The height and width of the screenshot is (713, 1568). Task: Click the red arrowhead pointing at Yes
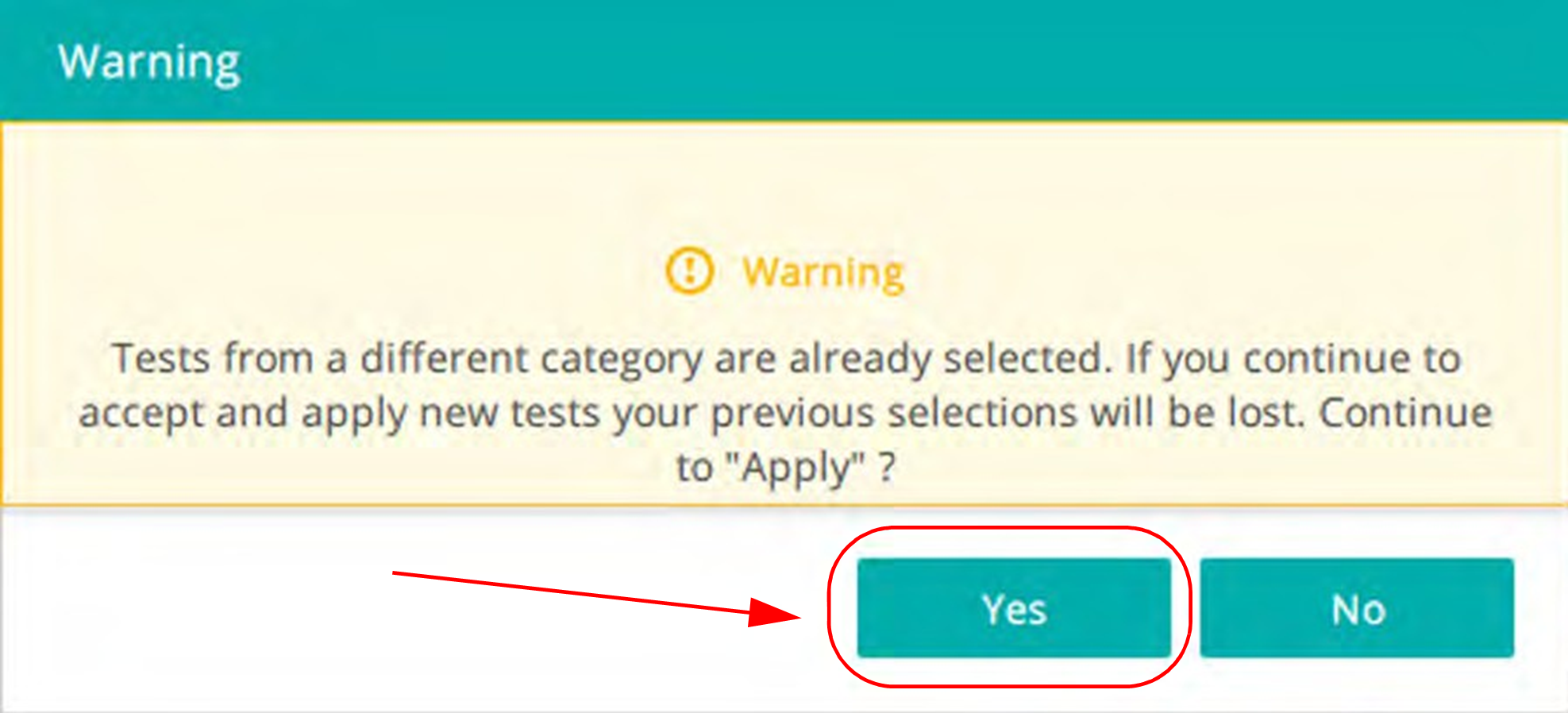(775, 611)
